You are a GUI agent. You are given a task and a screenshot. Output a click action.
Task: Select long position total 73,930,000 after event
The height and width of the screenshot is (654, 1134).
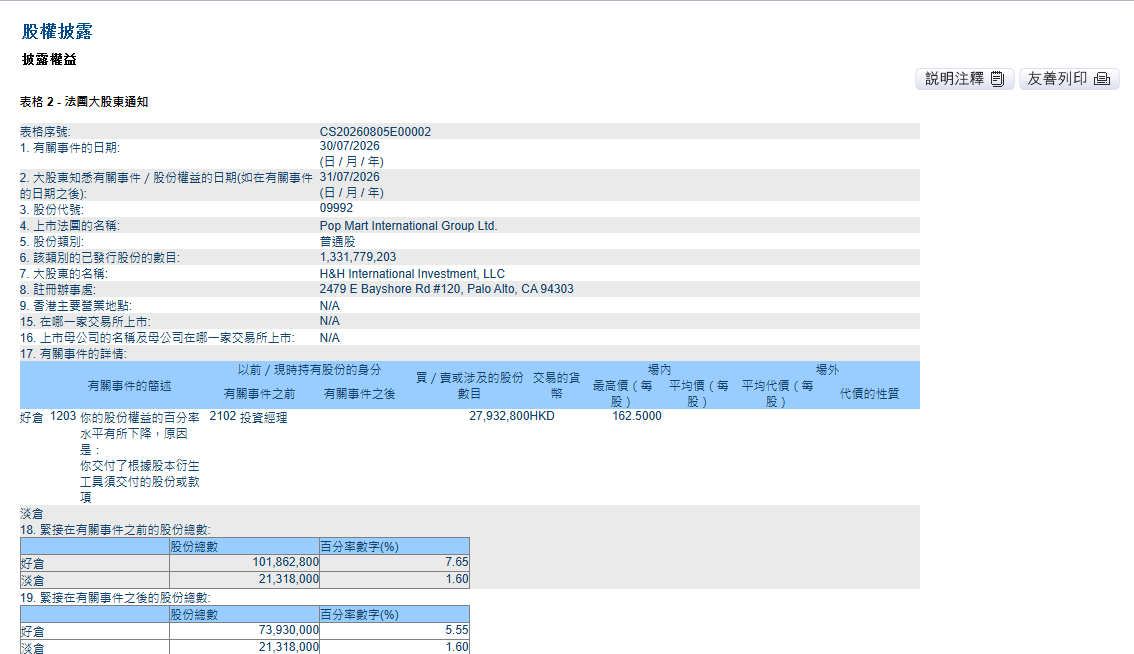[x=289, y=630]
